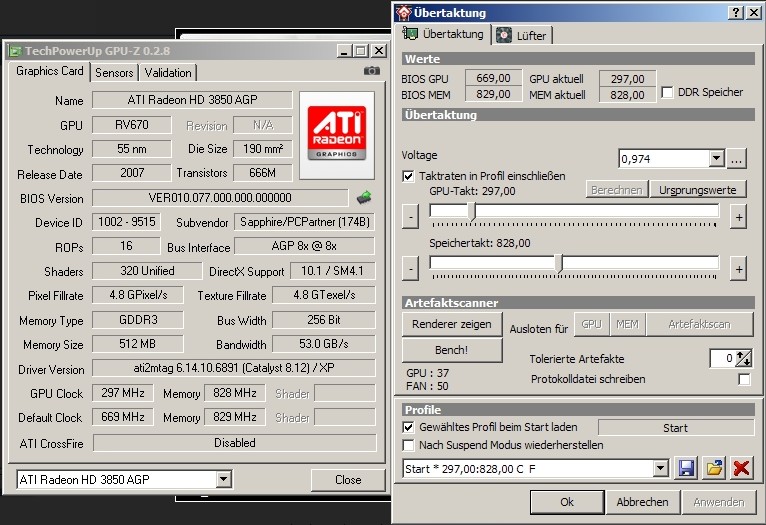Switch to Validation tab
Viewport: 766px width, 525px height.
click(x=168, y=73)
